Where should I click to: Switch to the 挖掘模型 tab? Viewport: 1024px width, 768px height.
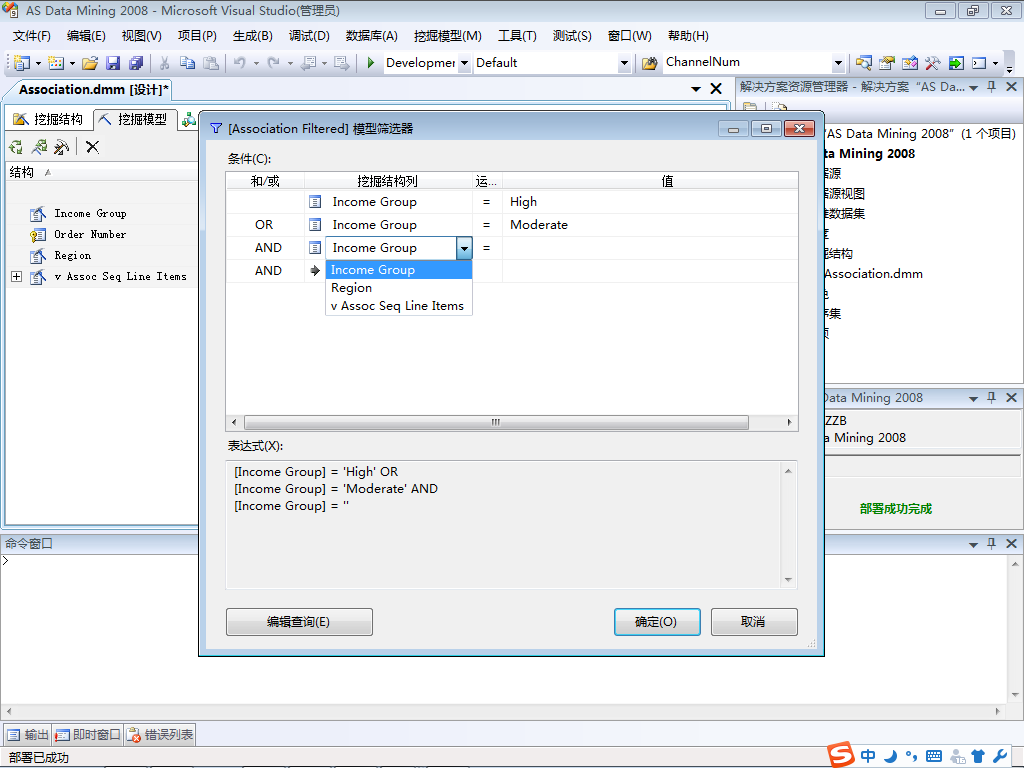click(x=133, y=119)
